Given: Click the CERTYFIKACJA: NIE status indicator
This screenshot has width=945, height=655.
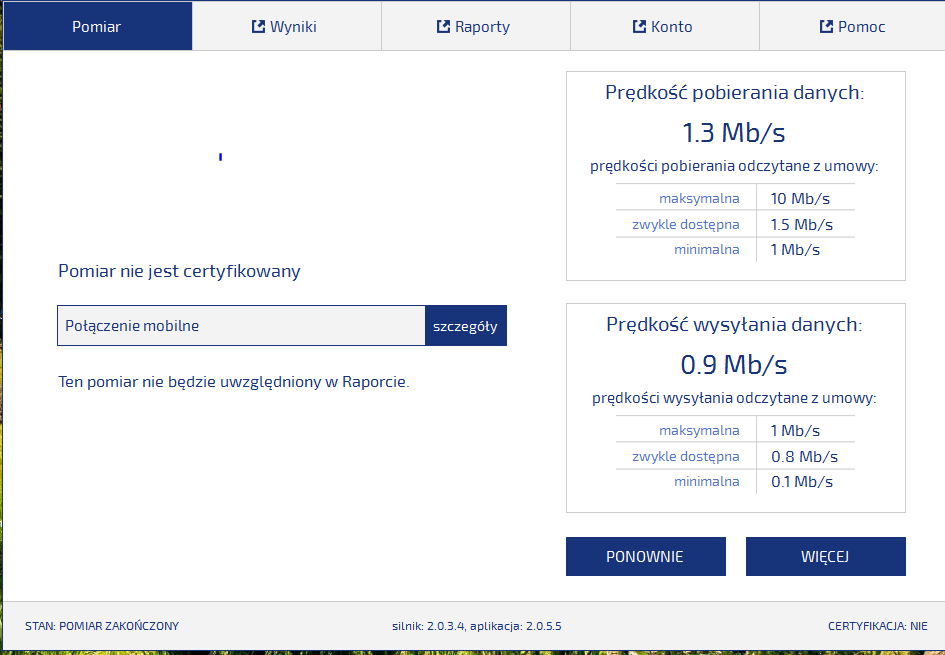Looking at the screenshot, I should [877, 626].
